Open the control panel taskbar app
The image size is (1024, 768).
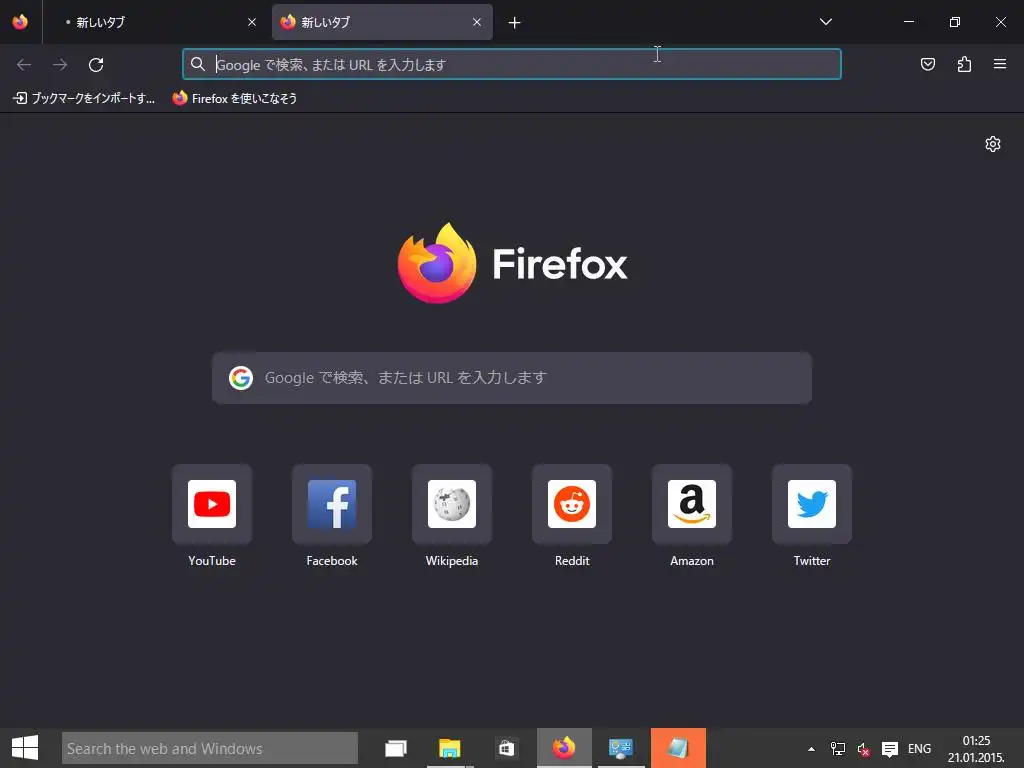click(x=620, y=748)
